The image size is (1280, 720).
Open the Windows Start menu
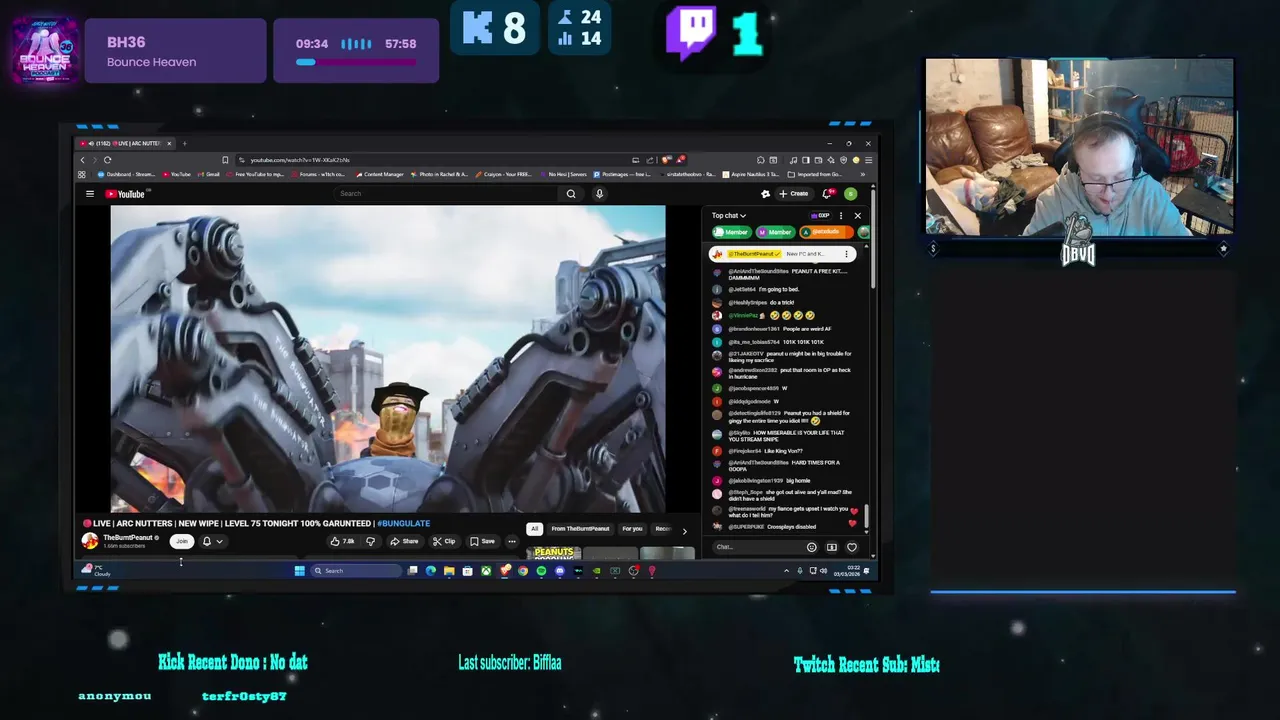click(x=299, y=571)
